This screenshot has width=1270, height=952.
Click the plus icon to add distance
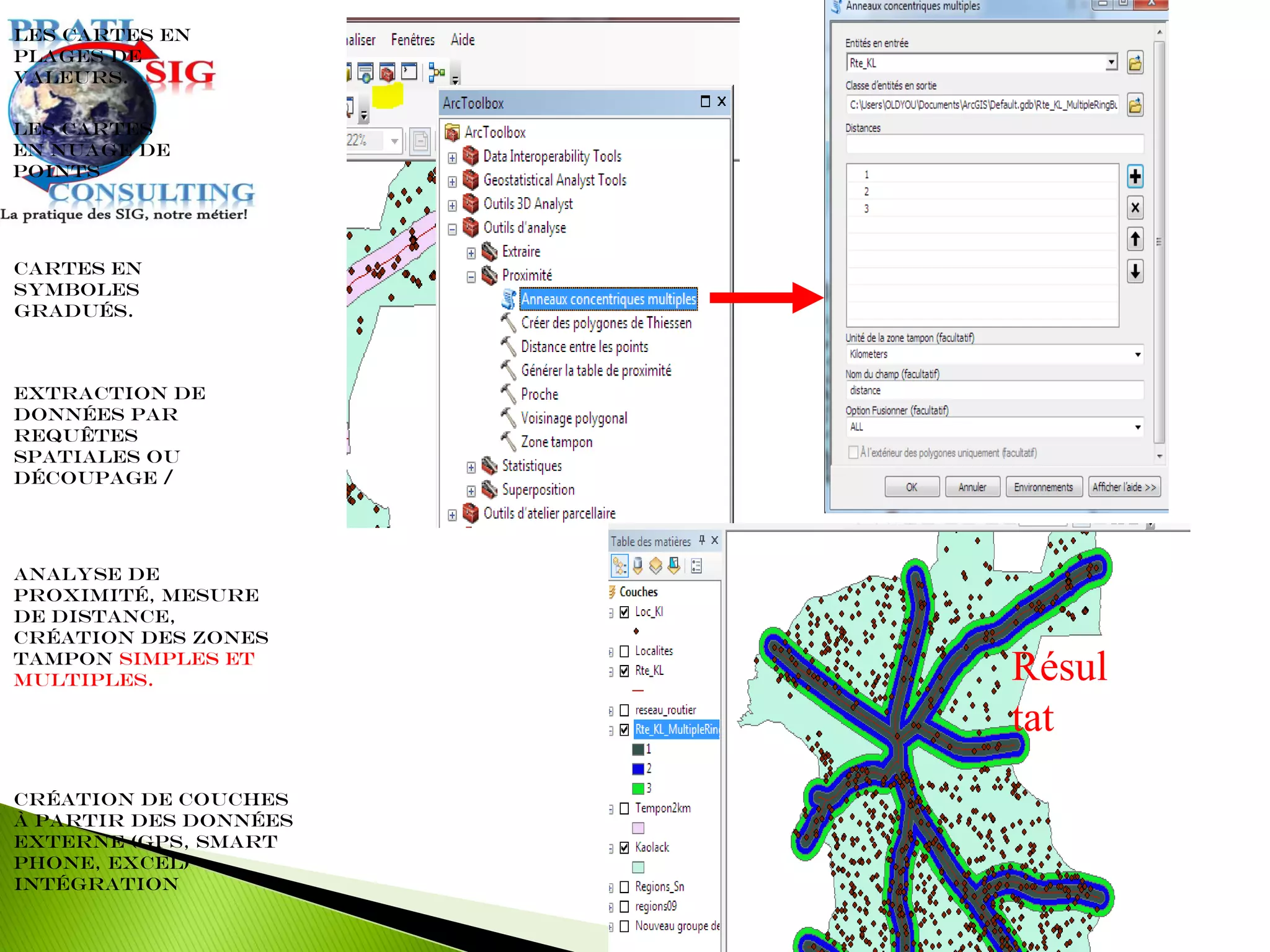[x=1134, y=177]
